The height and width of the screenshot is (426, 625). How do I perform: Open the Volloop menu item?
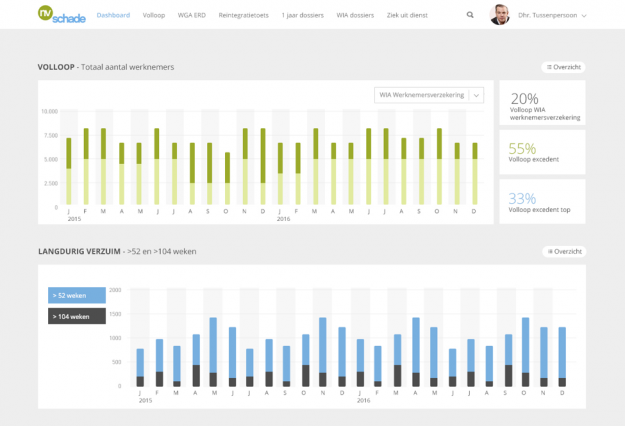point(154,16)
